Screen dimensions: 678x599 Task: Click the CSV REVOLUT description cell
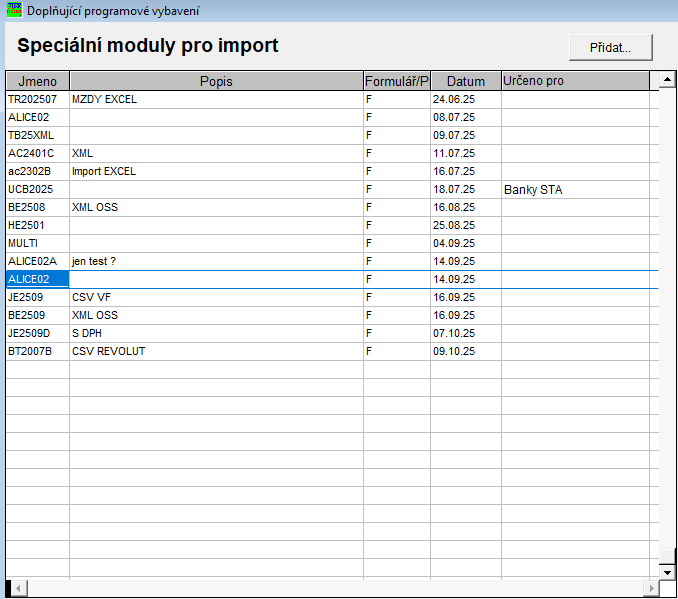pos(216,352)
